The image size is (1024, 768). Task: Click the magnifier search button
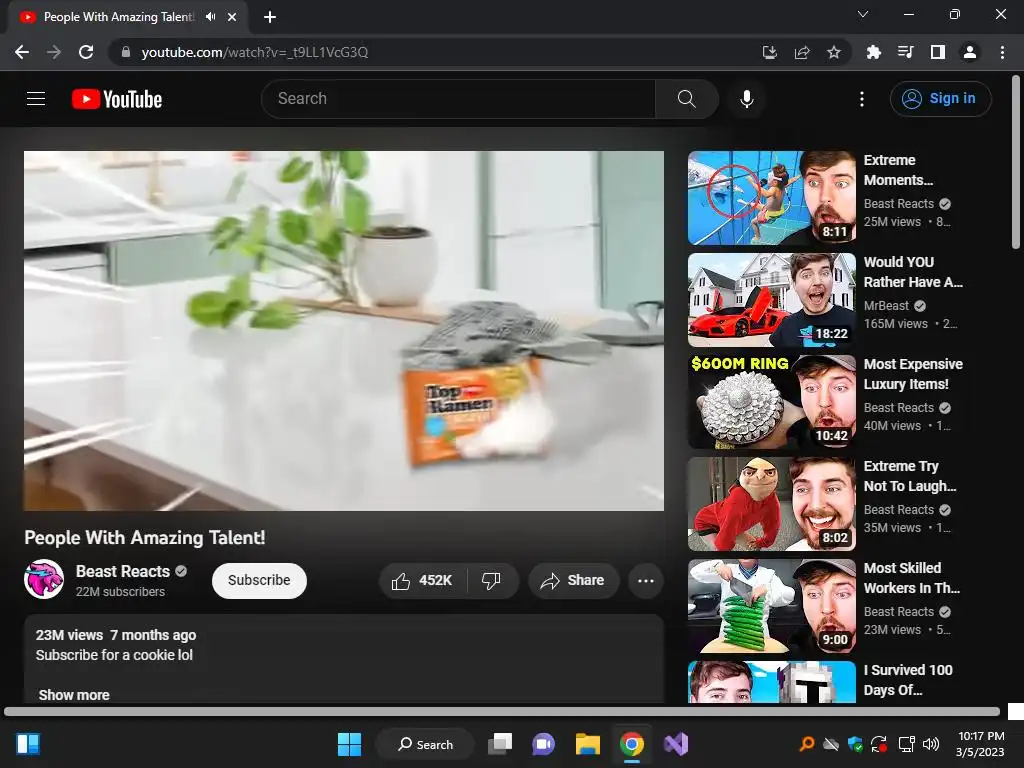[686, 99]
